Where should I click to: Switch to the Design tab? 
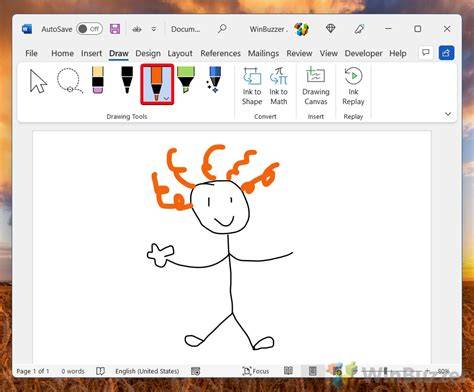pos(148,53)
